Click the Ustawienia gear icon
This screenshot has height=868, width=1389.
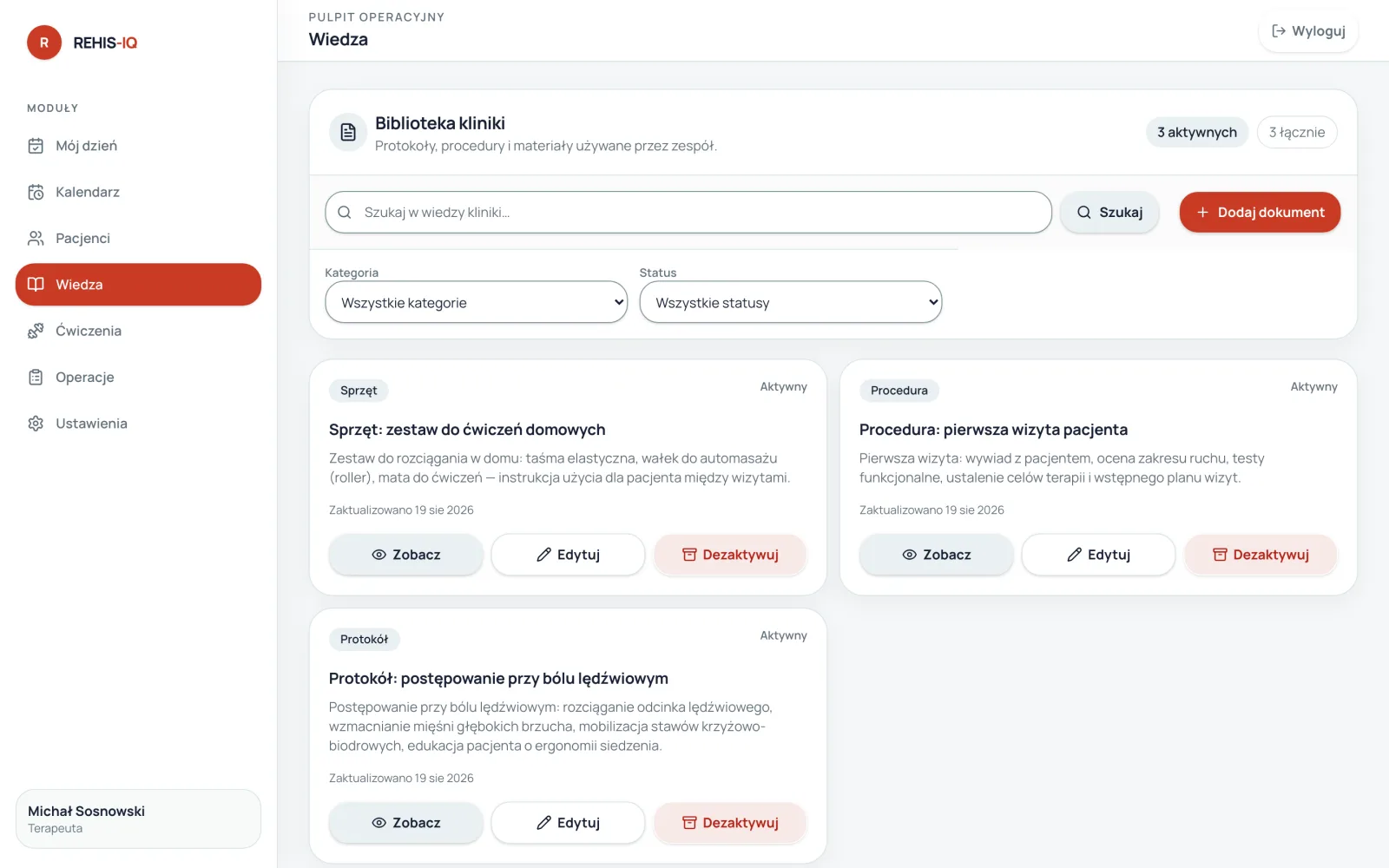tap(36, 424)
